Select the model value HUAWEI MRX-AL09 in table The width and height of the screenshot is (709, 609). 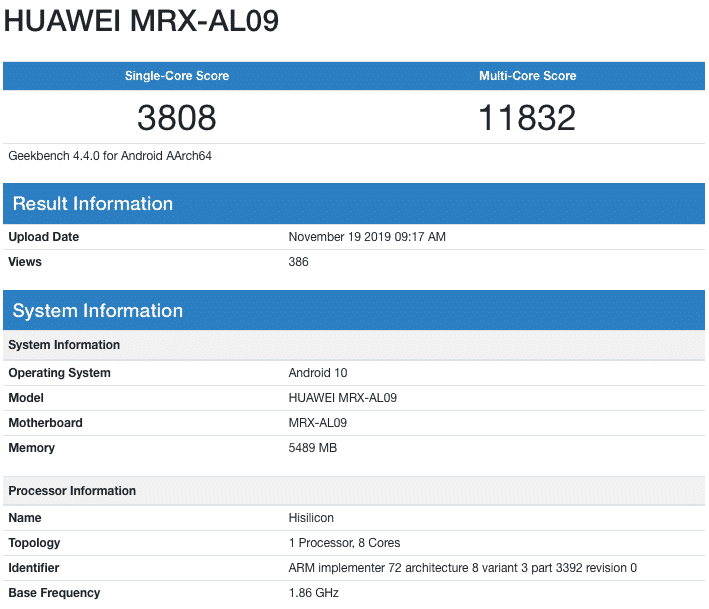(x=343, y=398)
